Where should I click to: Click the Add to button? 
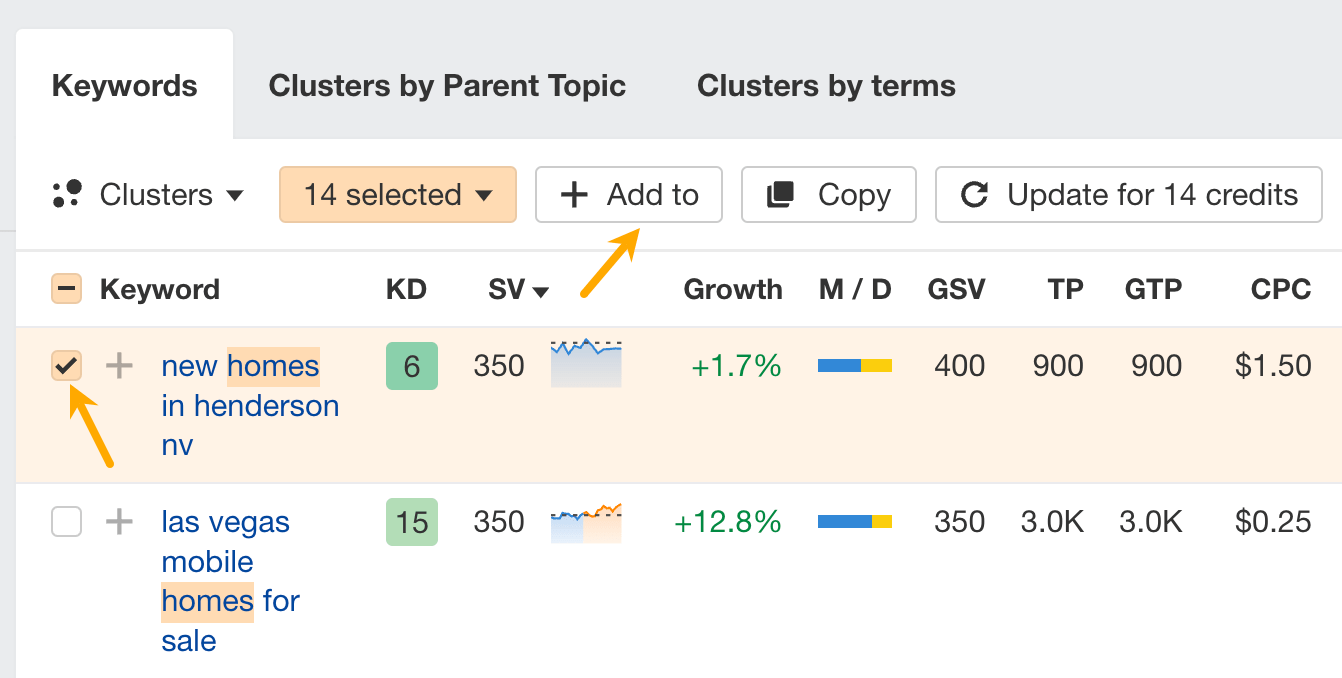[628, 195]
